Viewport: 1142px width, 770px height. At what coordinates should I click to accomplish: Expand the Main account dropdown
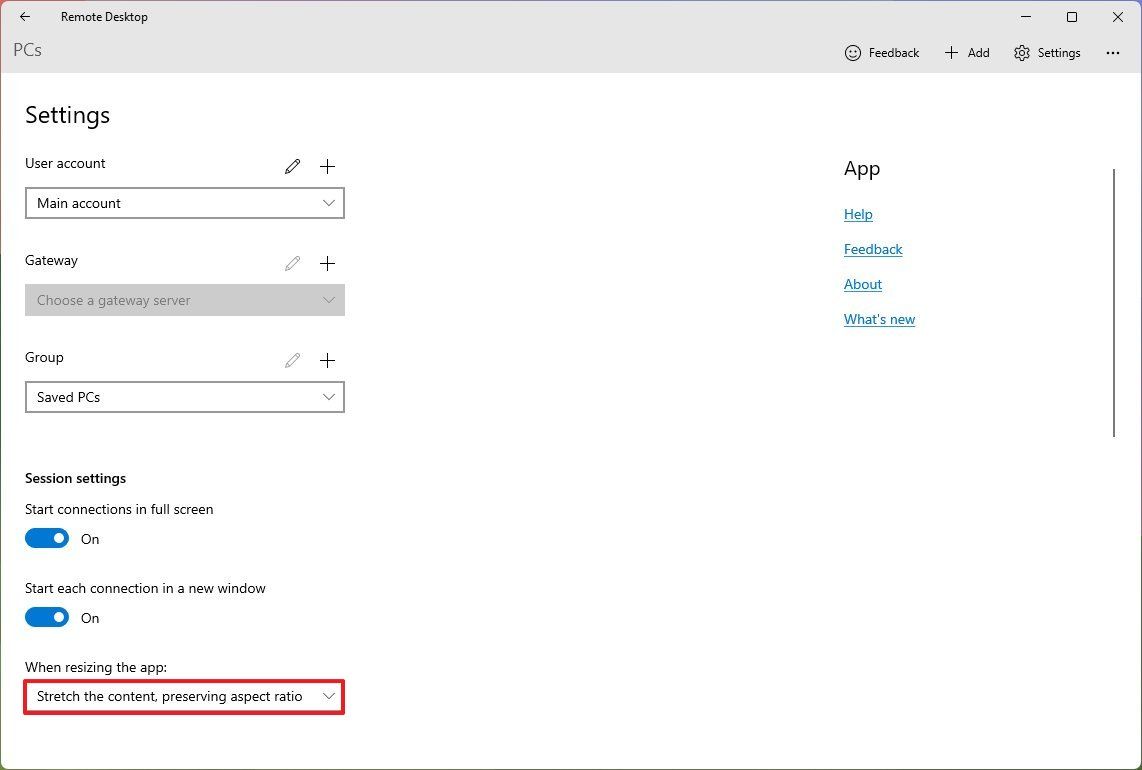point(184,203)
